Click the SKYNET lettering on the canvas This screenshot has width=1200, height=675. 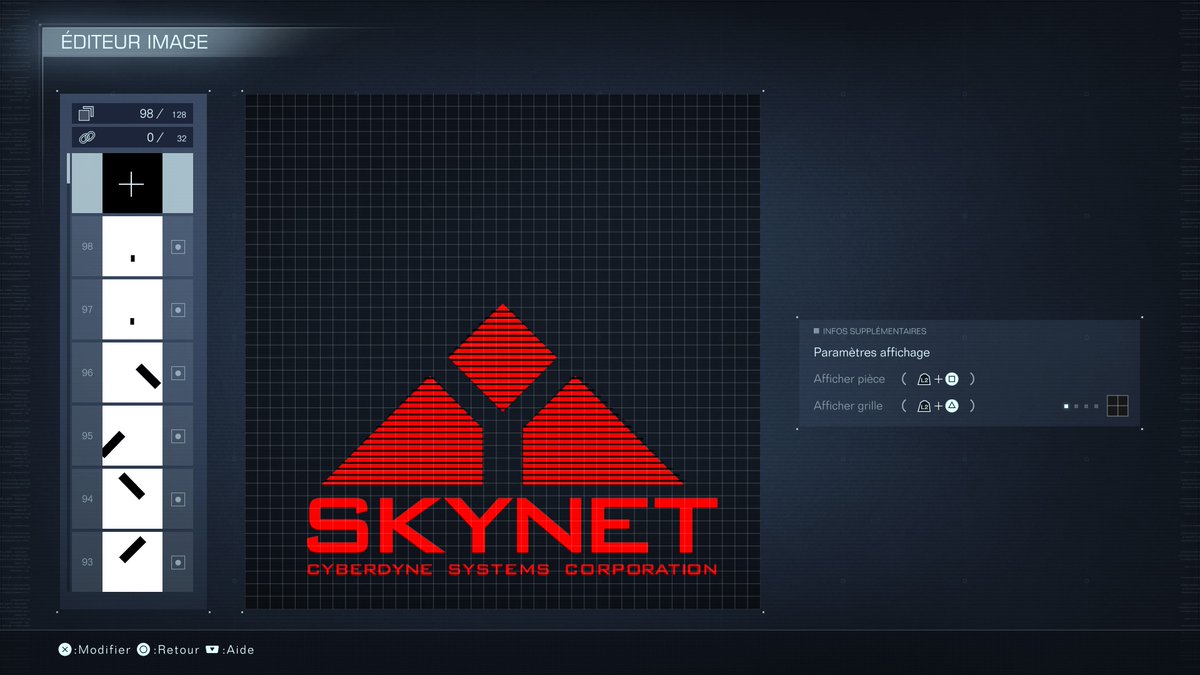(x=512, y=526)
